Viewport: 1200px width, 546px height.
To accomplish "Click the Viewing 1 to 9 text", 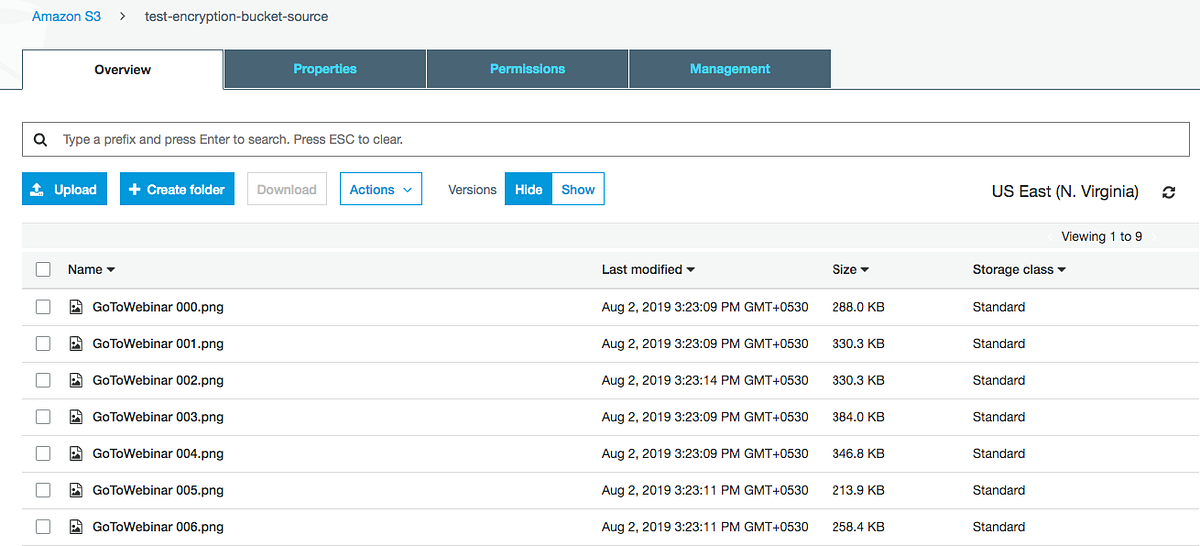I will [1102, 237].
